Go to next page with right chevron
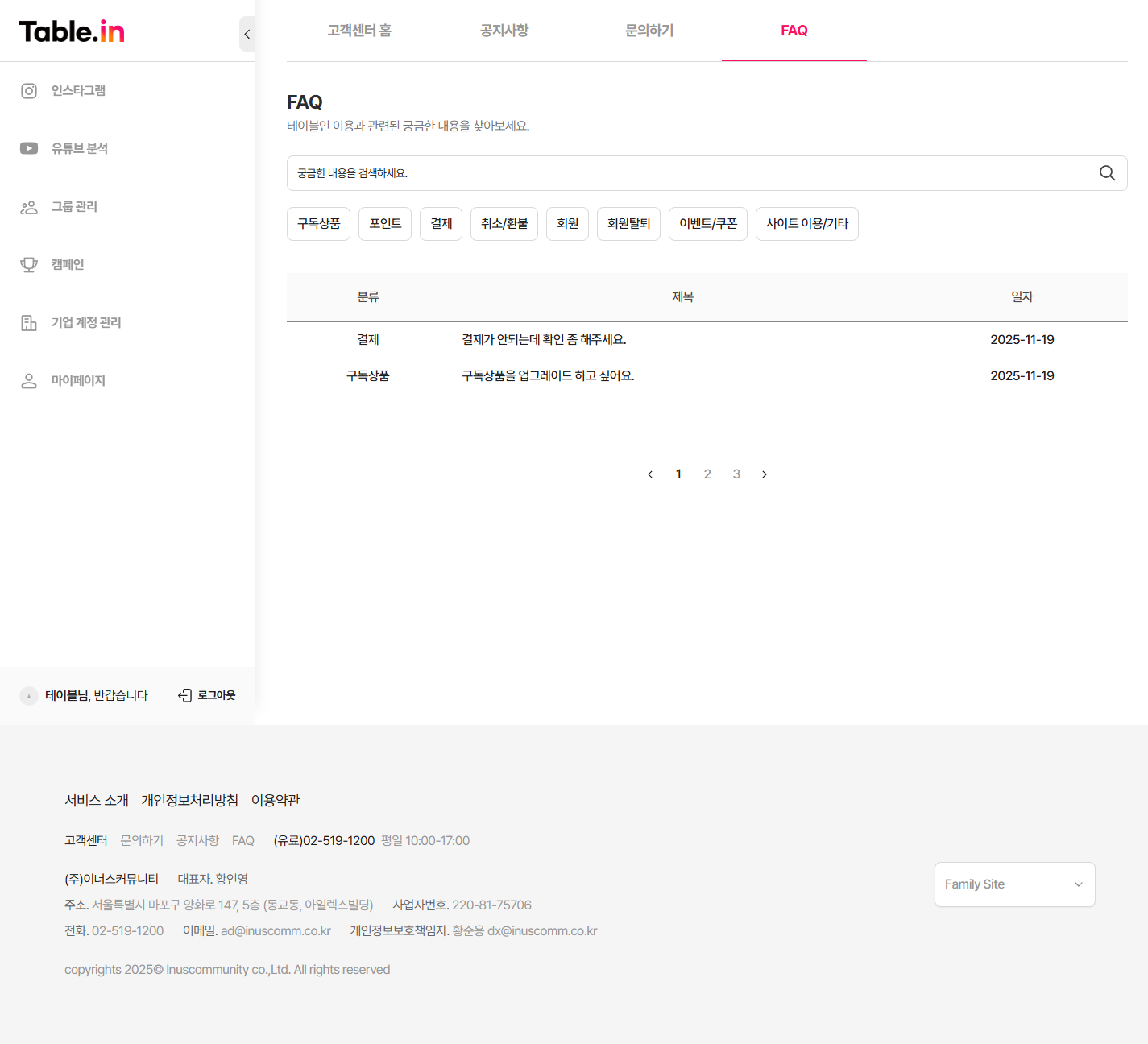 (x=765, y=474)
